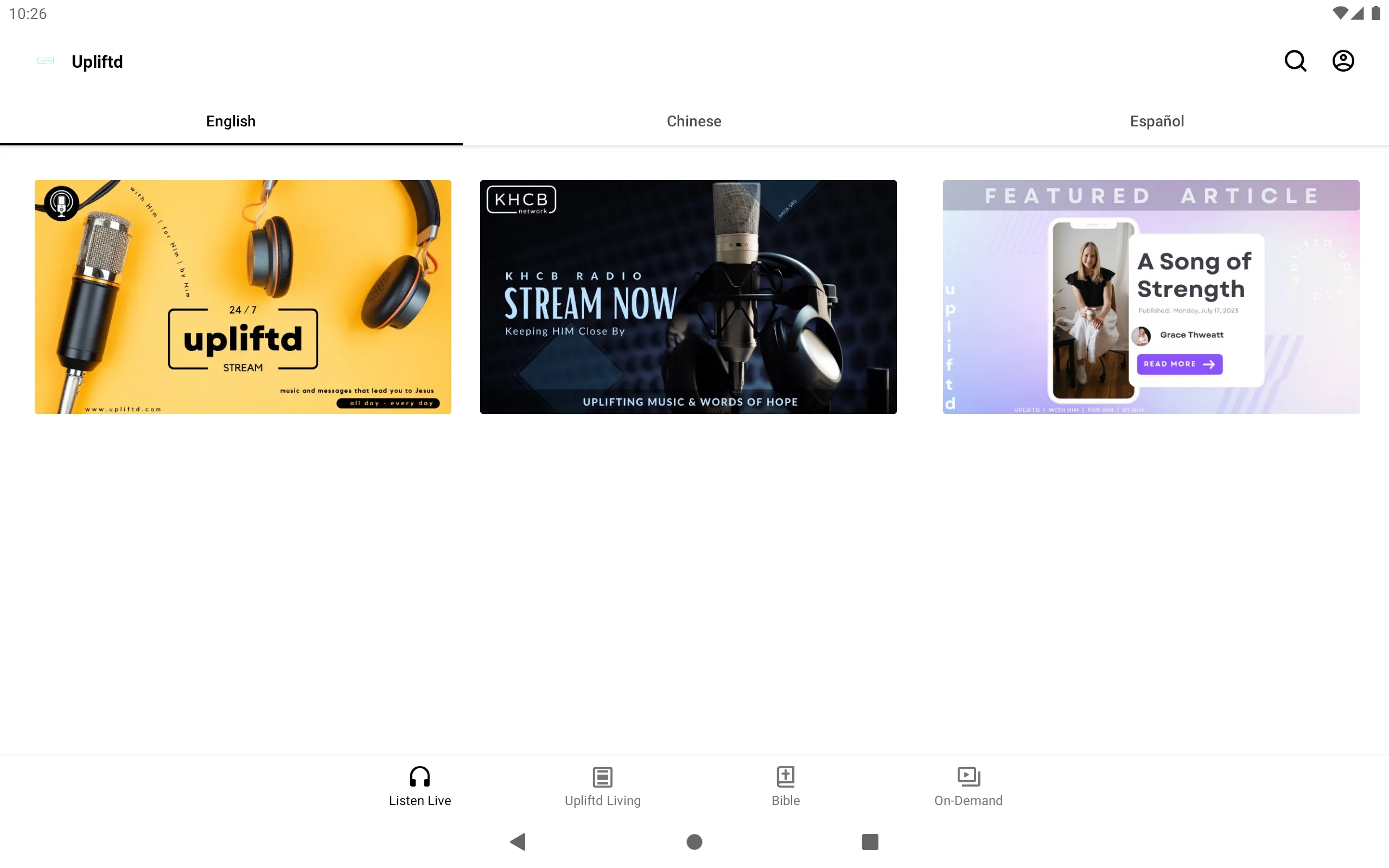Open the user account profile icon

pos(1342,61)
